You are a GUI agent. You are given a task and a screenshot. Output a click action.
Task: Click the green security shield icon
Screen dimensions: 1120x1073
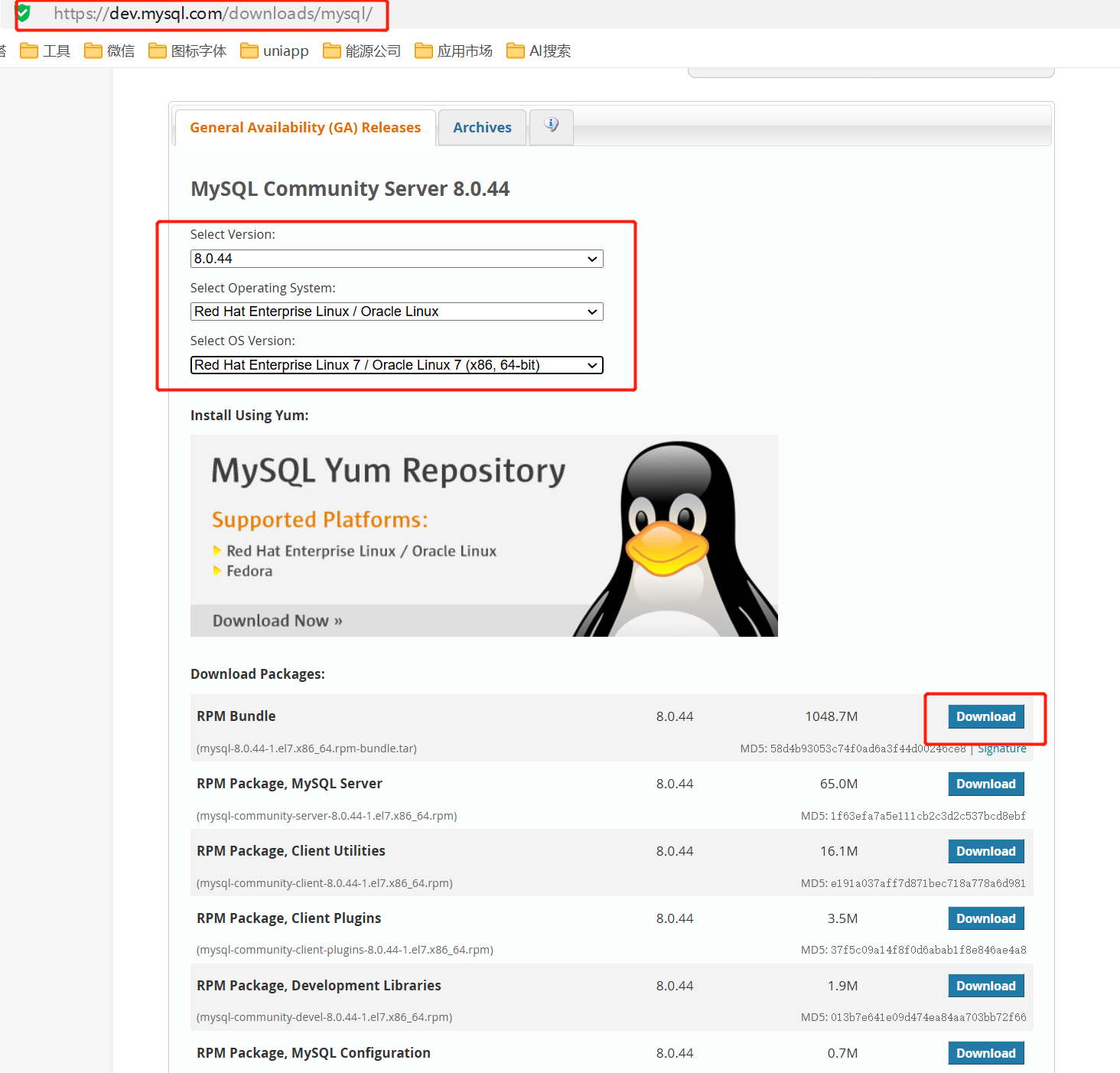[23, 13]
